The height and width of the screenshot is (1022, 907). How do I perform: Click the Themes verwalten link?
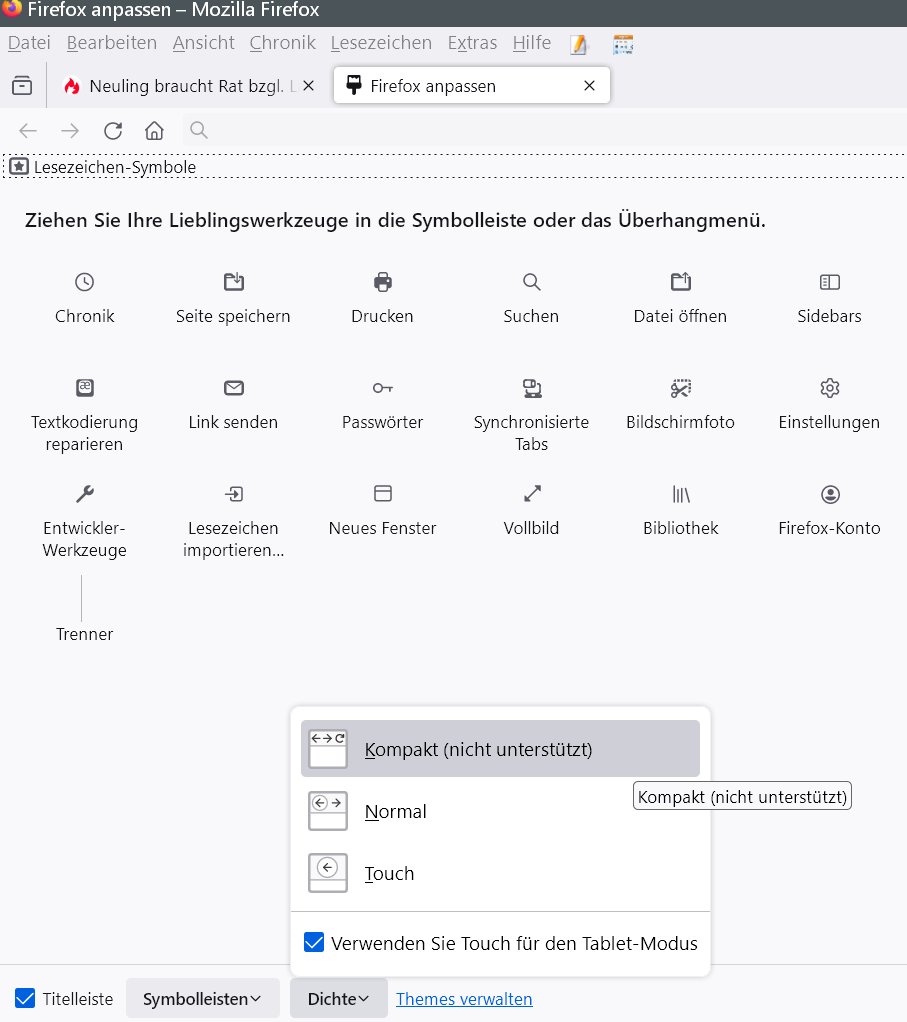point(464,998)
